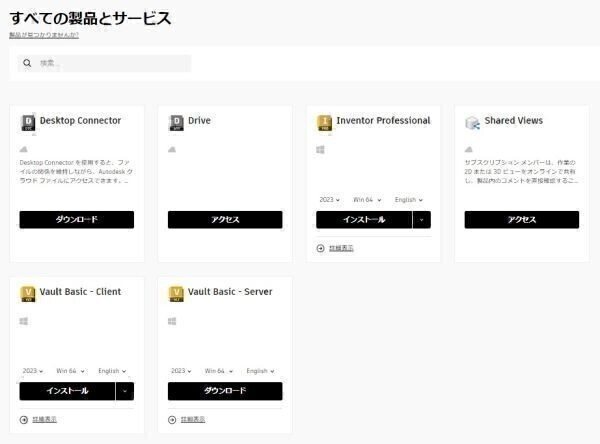Open the 詳細表示 link under Vault Basic - Server
600x444 pixels.
click(x=193, y=420)
